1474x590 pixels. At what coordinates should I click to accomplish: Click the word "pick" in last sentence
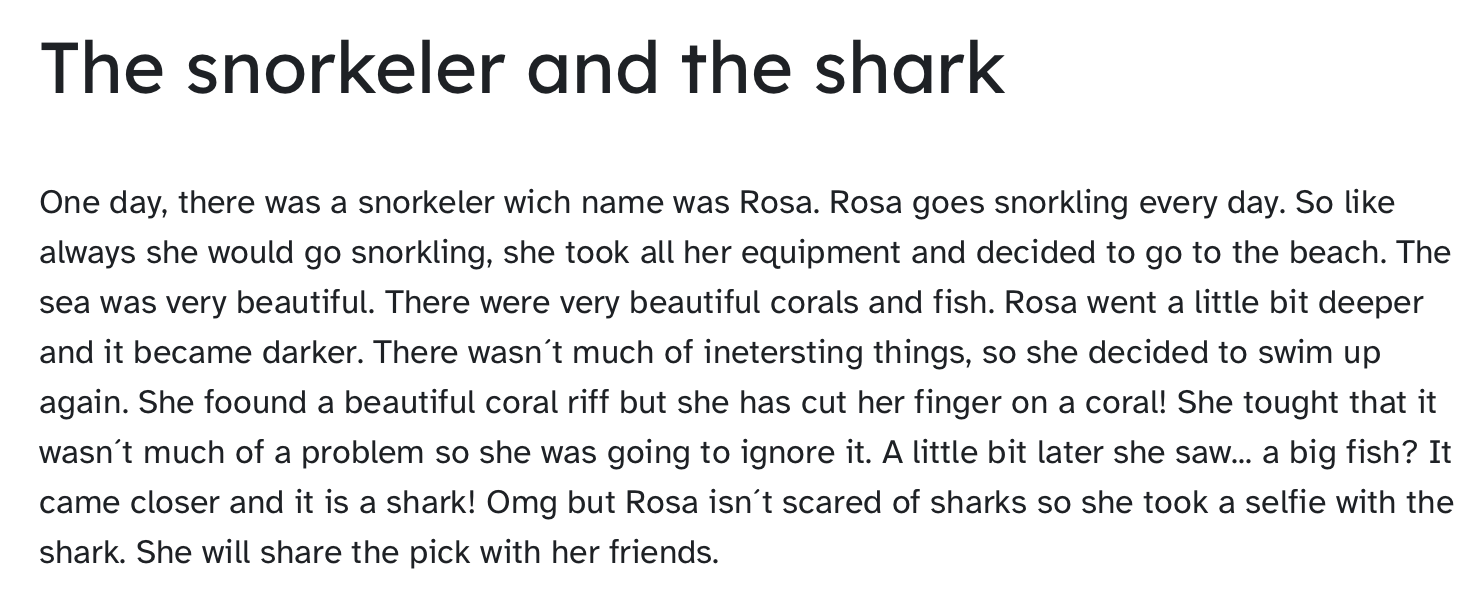coord(439,552)
